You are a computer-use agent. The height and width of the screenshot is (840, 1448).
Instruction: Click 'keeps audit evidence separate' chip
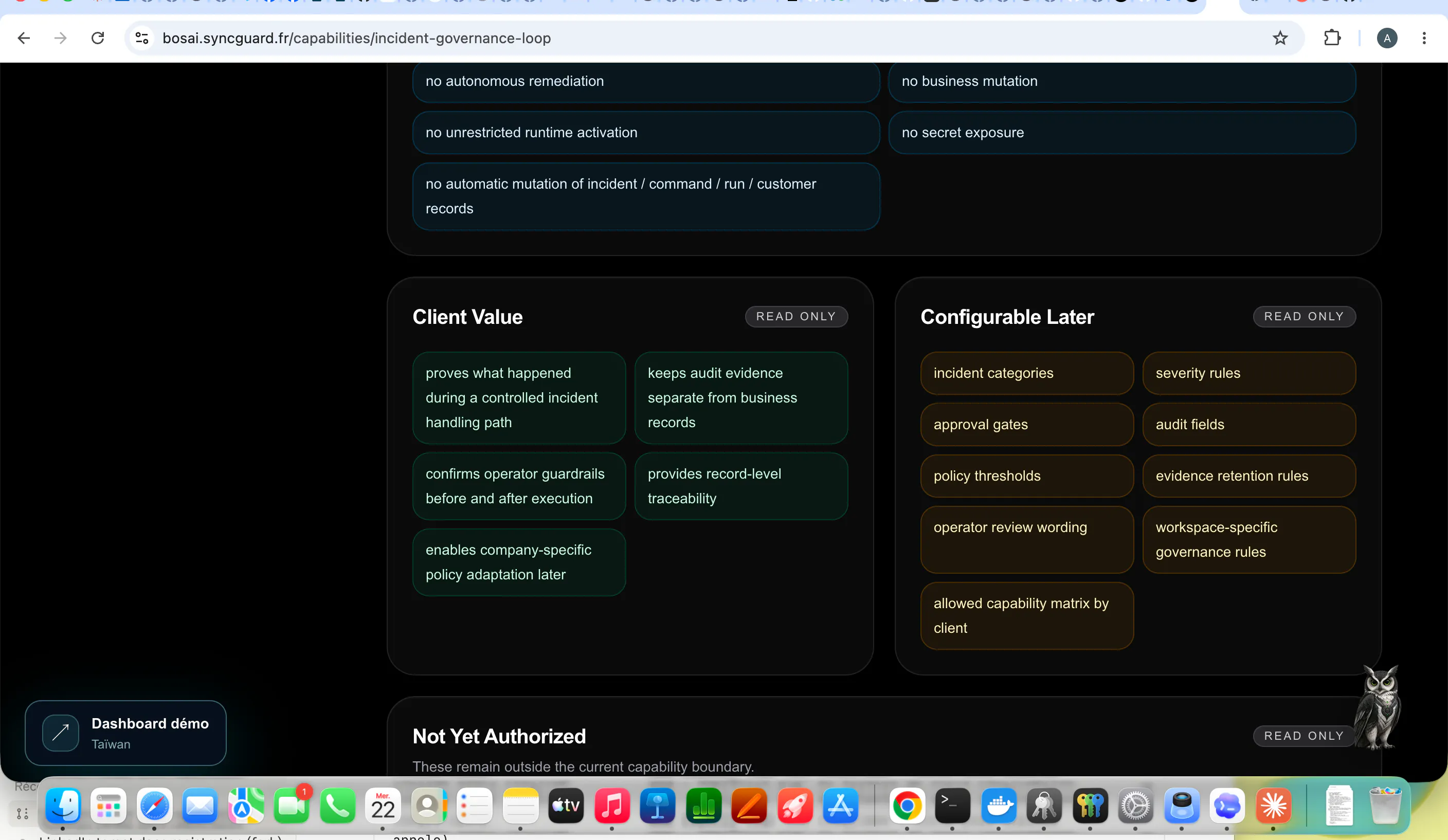tap(740, 397)
